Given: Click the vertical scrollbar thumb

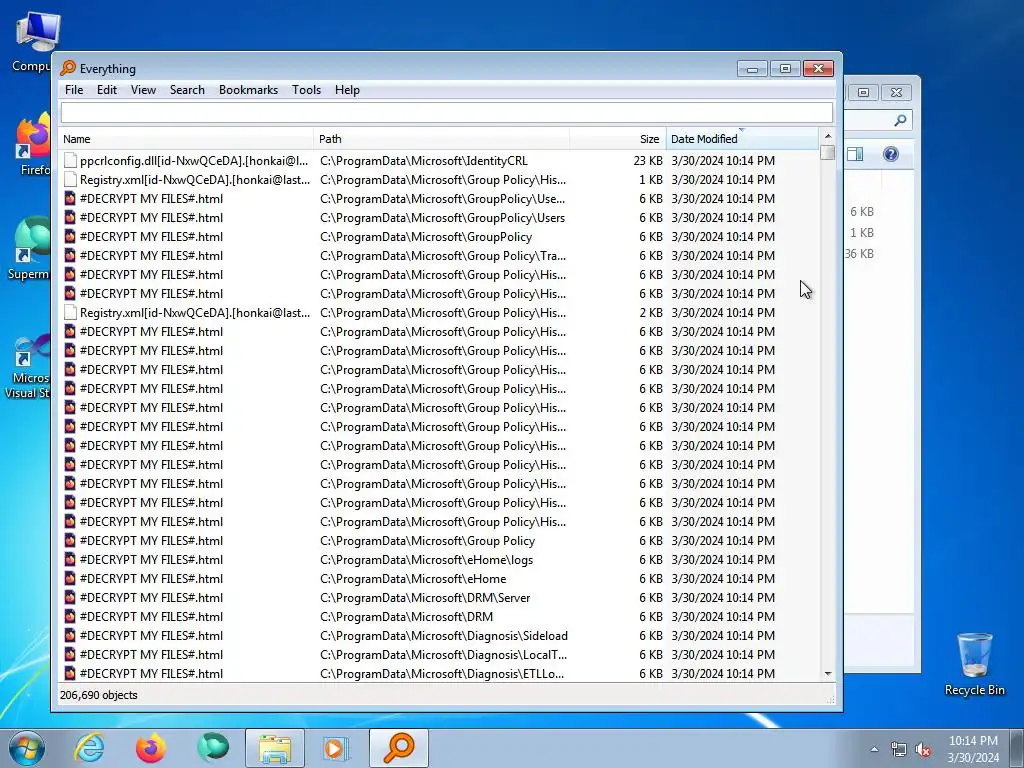Looking at the screenshot, I should pos(827,152).
